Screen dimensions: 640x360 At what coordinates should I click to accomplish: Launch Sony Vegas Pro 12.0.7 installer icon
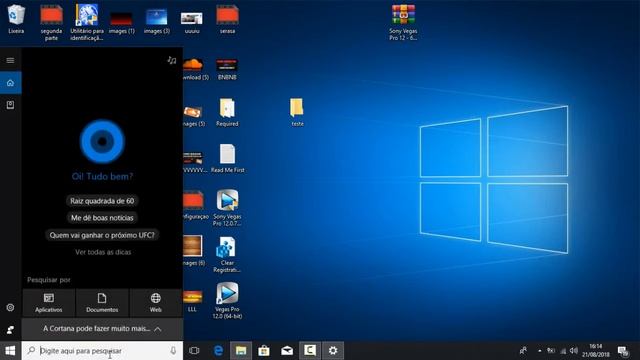(227, 208)
